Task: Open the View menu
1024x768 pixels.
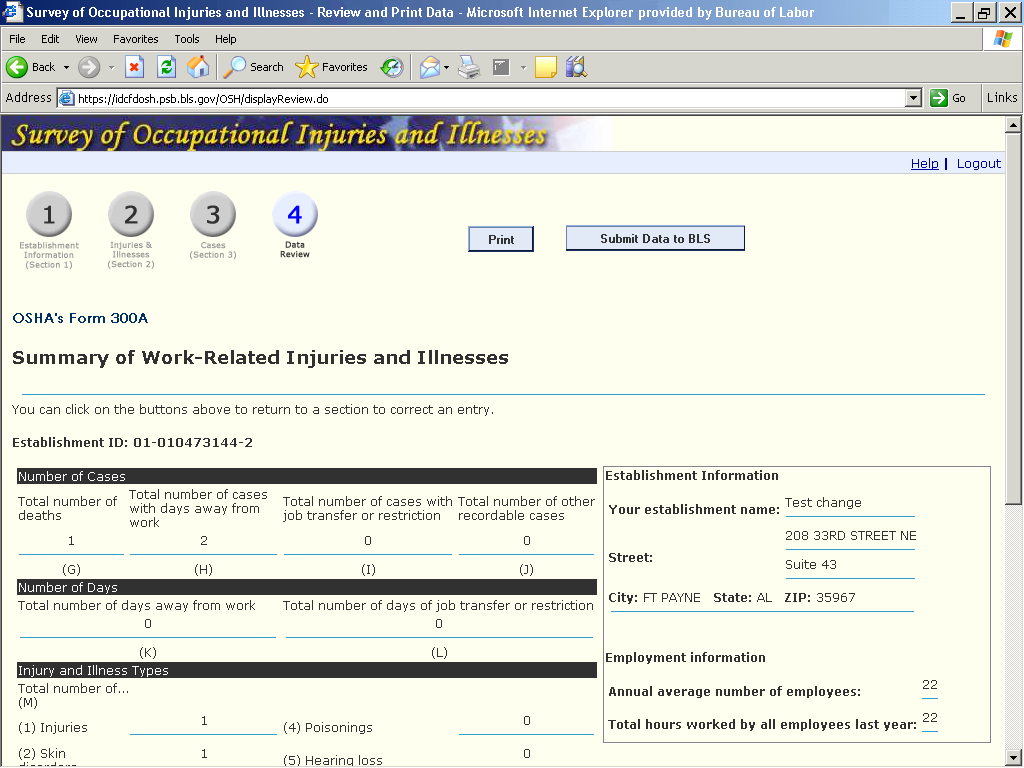Action: click(86, 39)
